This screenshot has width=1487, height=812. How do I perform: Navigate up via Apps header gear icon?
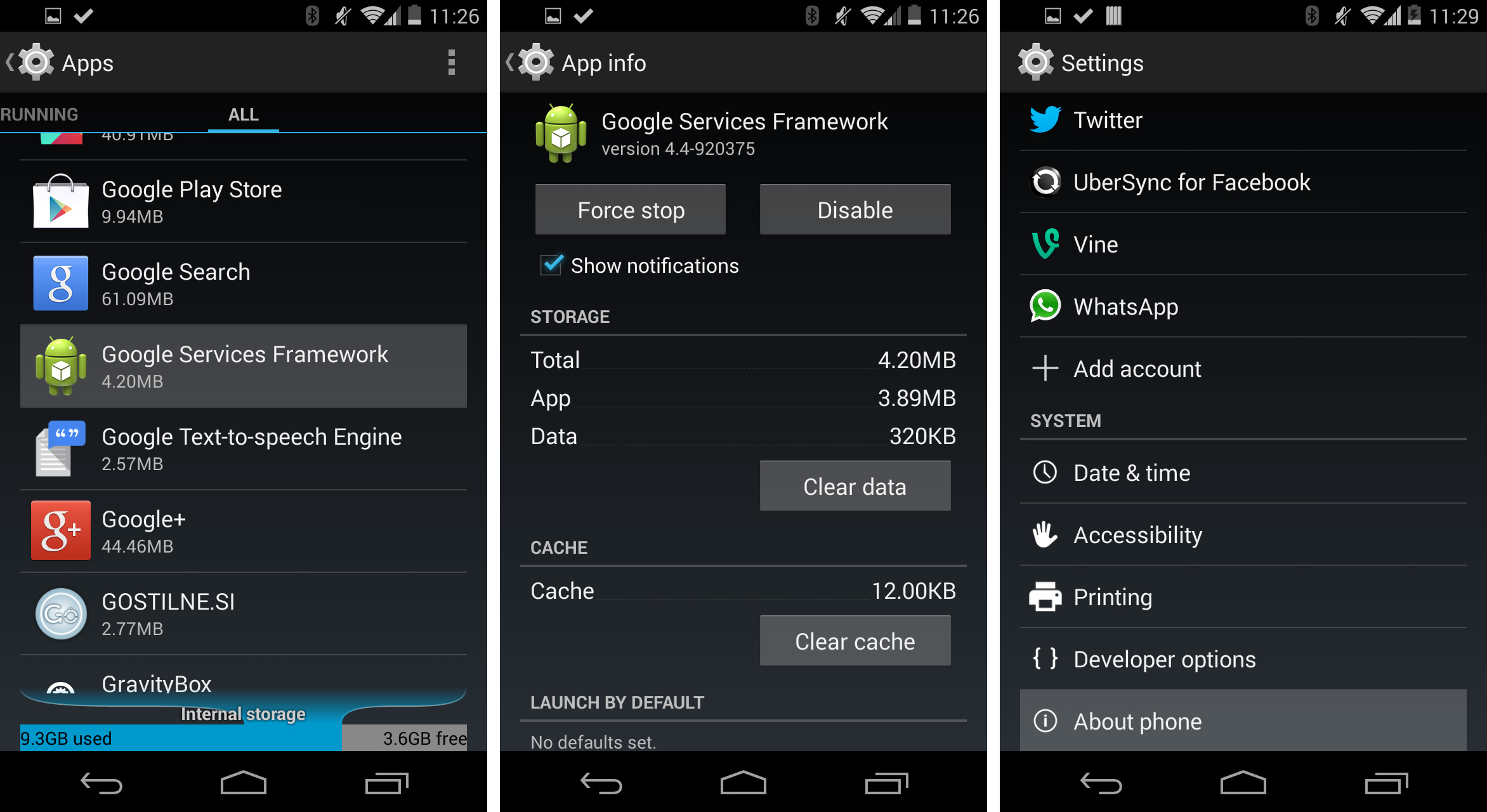tap(36, 62)
